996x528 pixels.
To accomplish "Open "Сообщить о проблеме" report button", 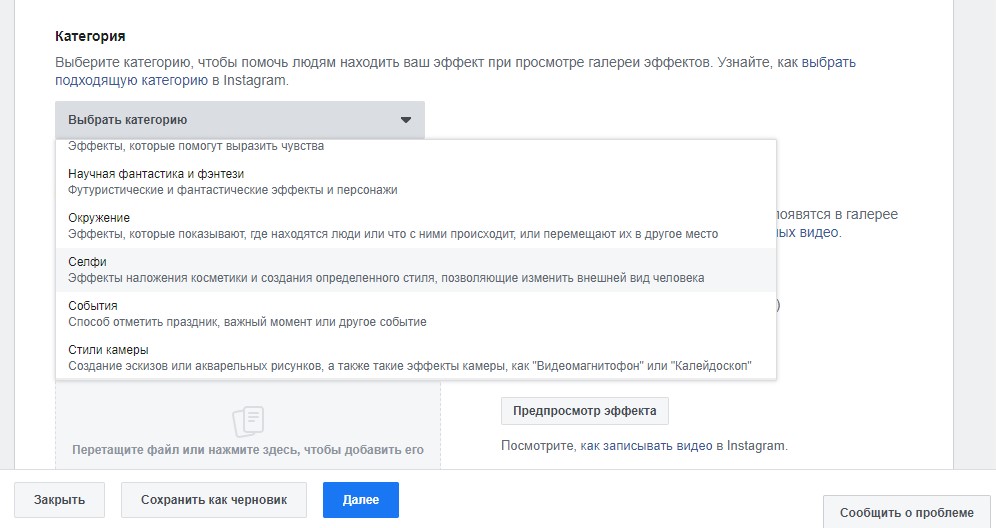I will (906, 512).
